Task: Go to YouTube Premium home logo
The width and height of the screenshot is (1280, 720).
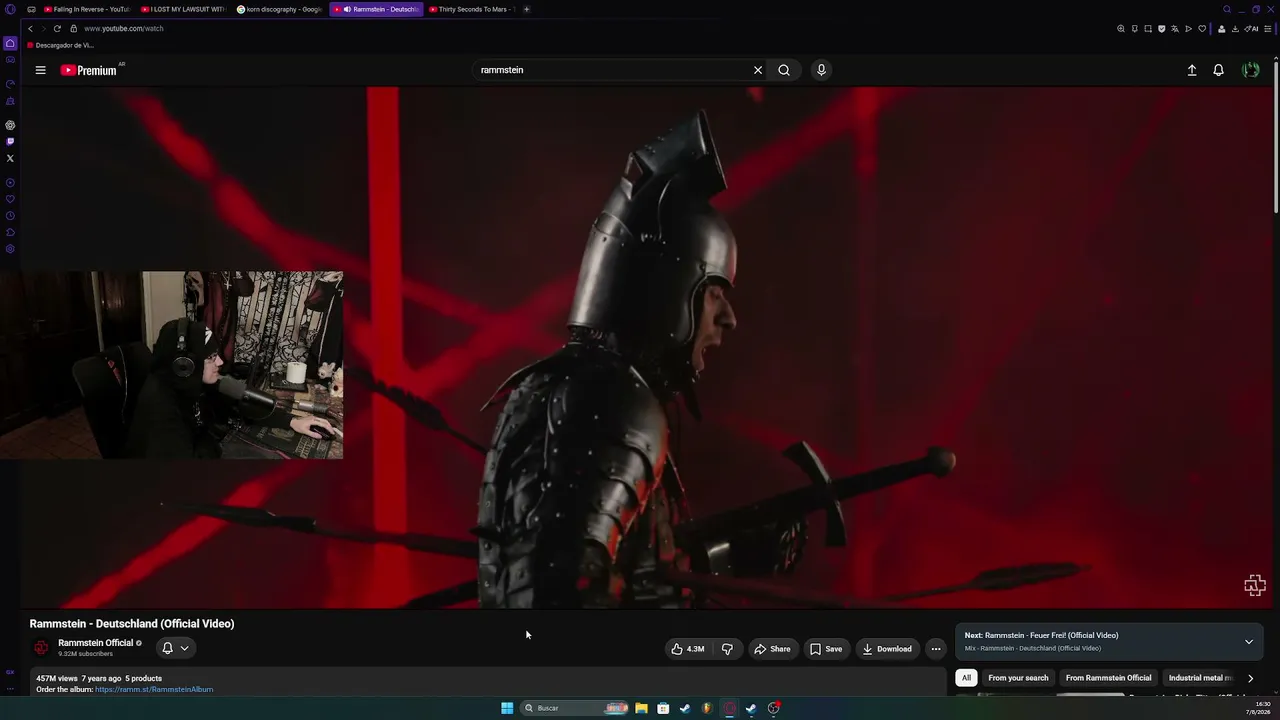Action: [x=89, y=70]
